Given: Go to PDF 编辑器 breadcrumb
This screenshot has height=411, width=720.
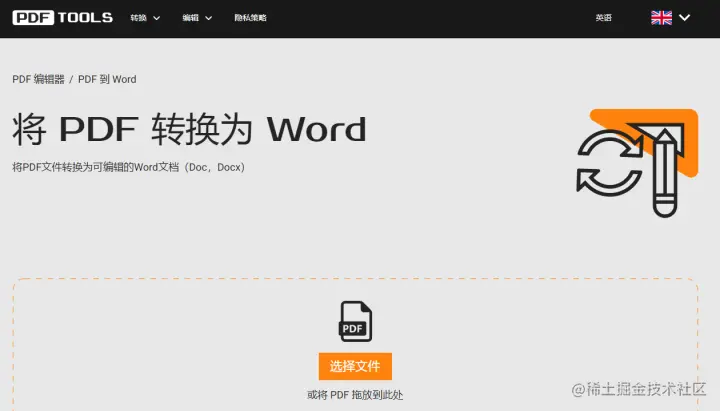Looking at the screenshot, I should point(38,79).
